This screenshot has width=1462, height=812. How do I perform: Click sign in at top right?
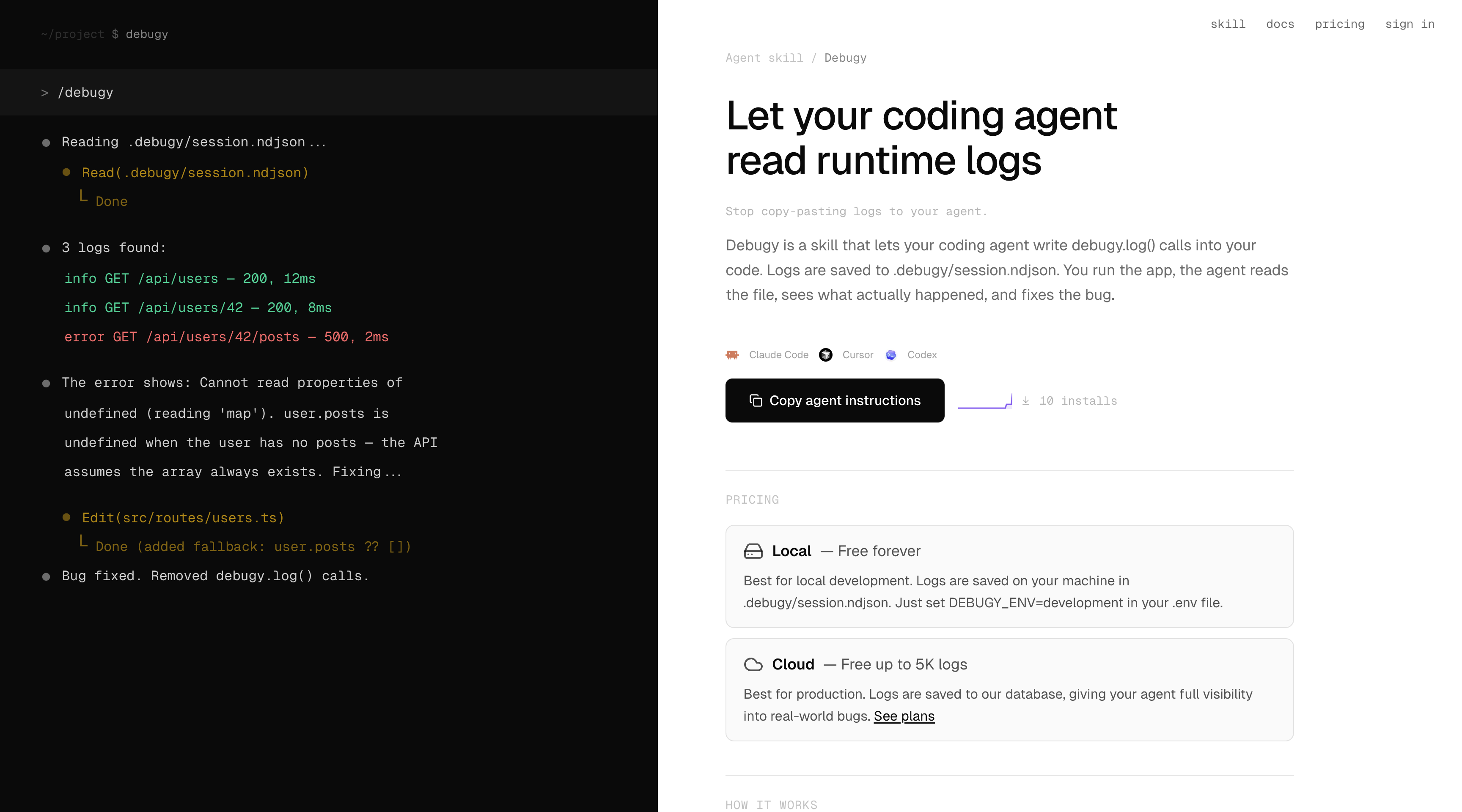pos(1410,24)
